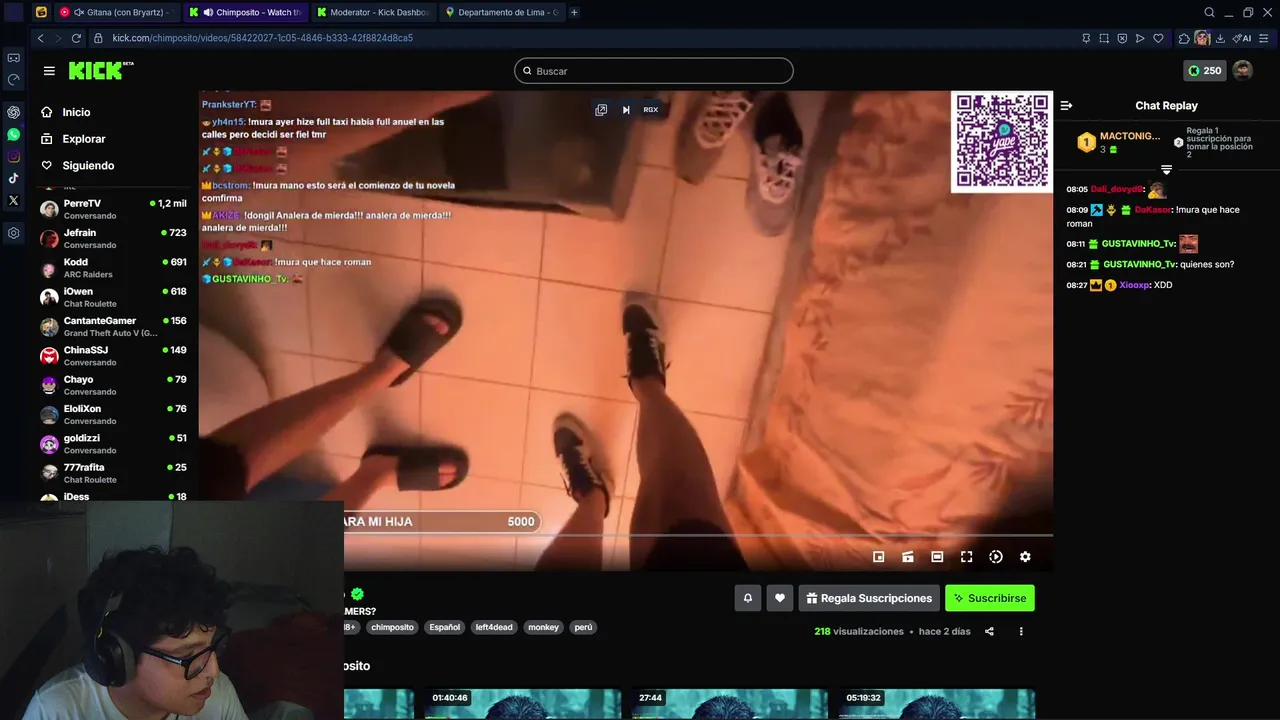Open Explorar in the sidebar
This screenshot has width=1280, height=720.
tap(83, 139)
